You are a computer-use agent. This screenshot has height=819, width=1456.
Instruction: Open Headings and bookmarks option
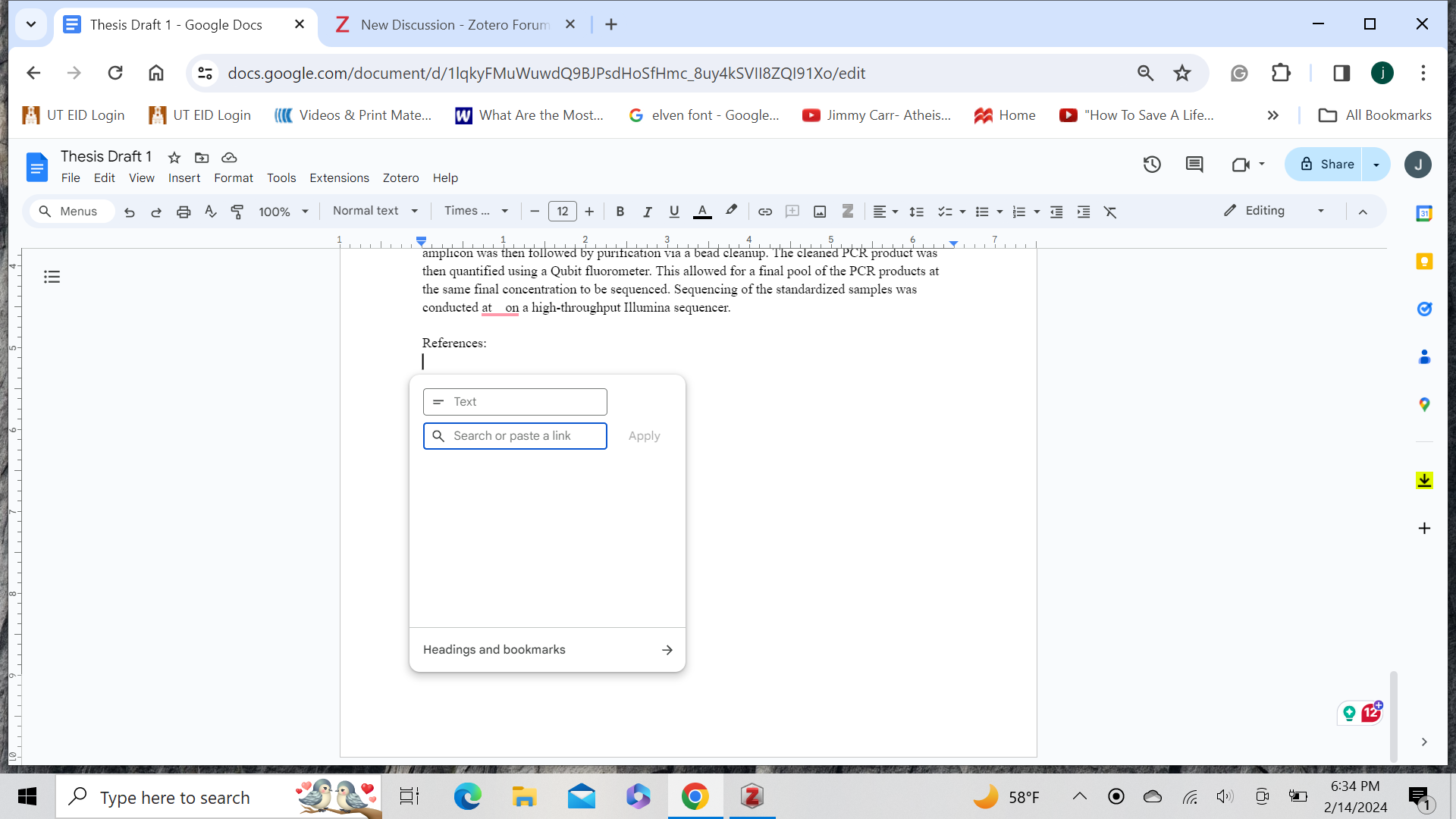[547, 650]
